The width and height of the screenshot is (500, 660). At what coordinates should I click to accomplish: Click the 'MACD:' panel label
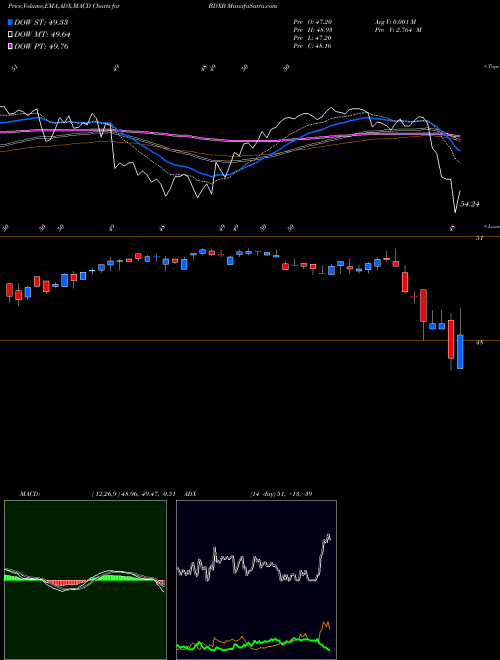pyautogui.click(x=29, y=494)
